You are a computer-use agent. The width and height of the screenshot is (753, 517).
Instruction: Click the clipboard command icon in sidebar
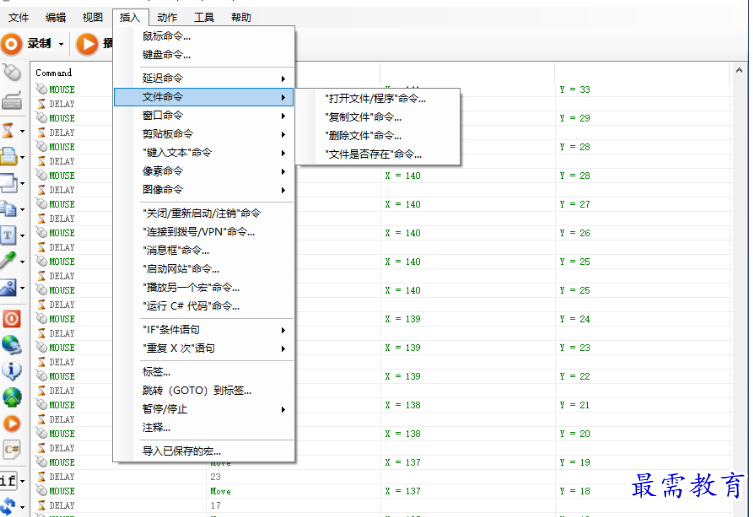click(x=8, y=209)
